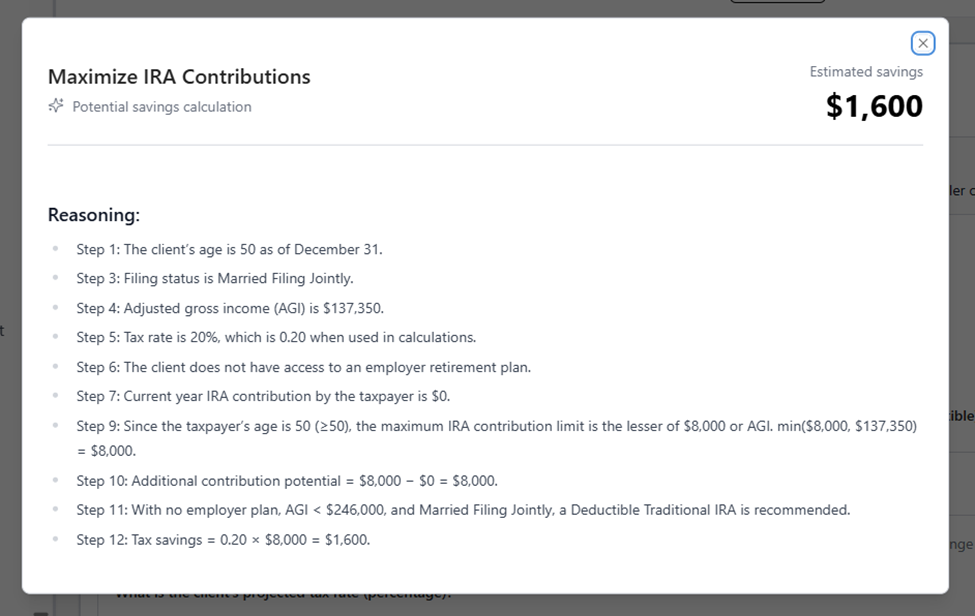Click the Step 4 adjusted gross income line

[230, 308]
